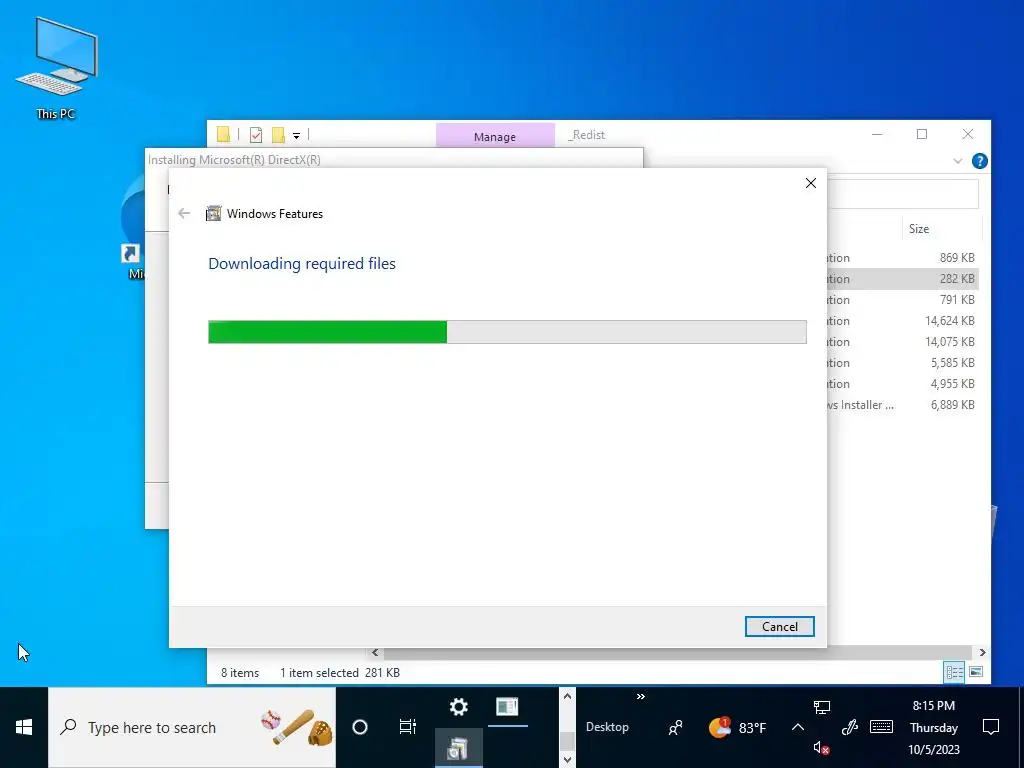The width and height of the screenshot is (1024, 768).
Task: Click the muted volume tray icon
Action: point(822,748)
